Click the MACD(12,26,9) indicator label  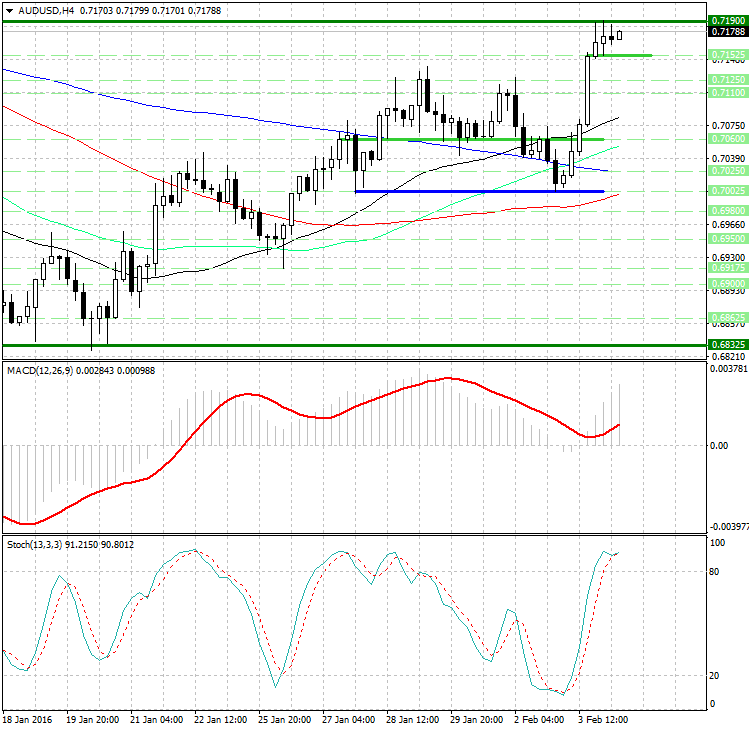pos(45,371)
